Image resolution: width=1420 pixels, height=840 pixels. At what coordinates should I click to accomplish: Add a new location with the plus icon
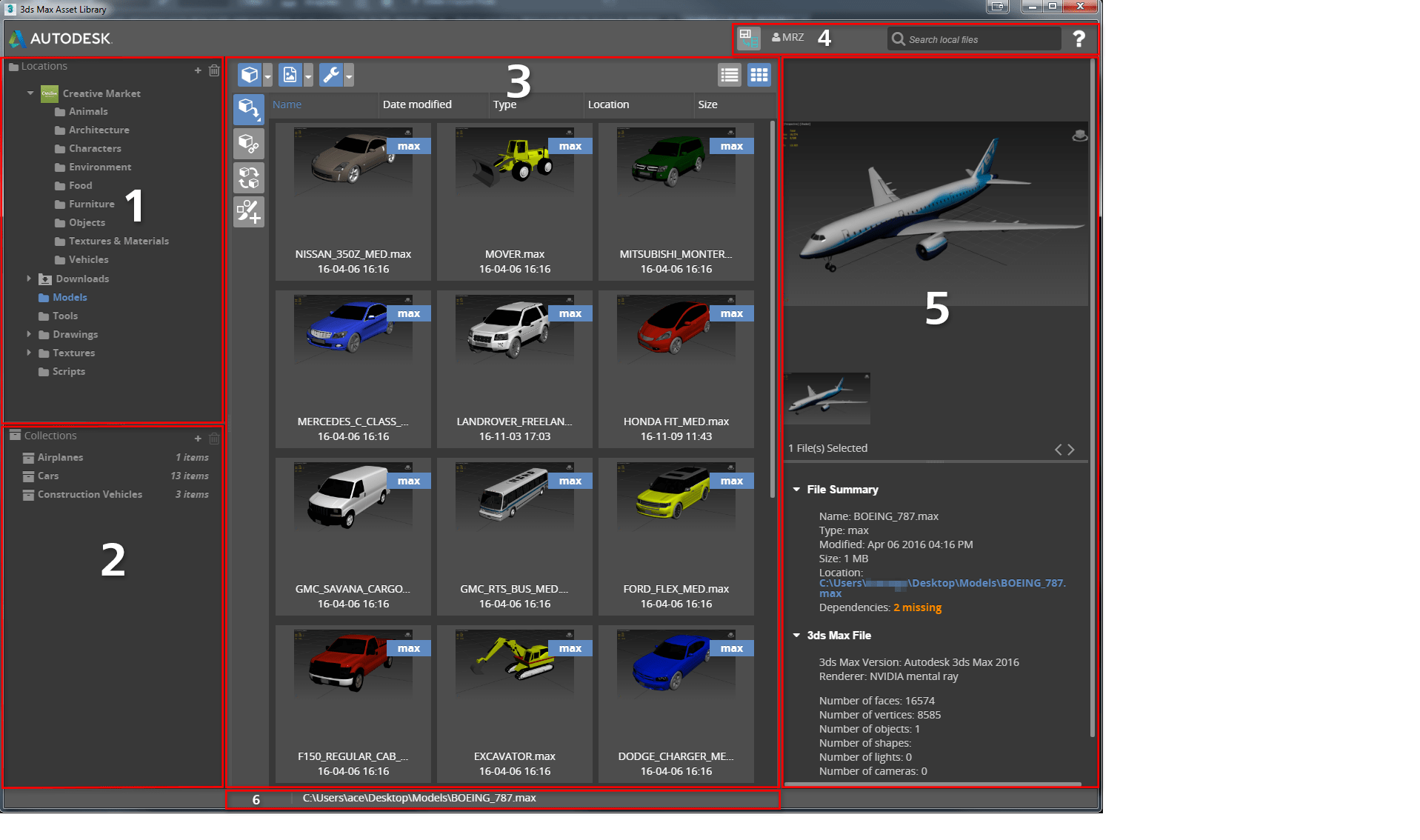(198, 70)
